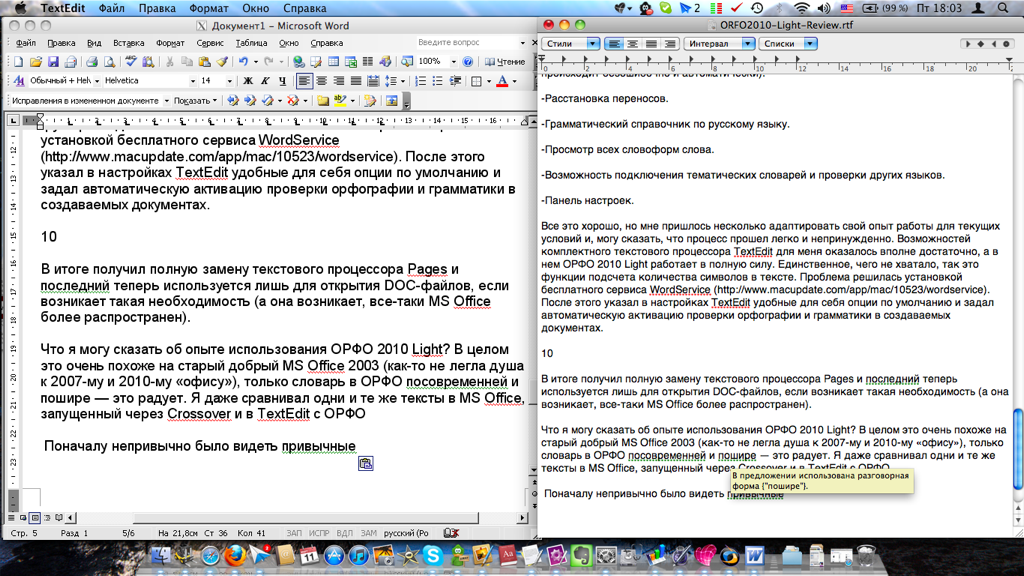Click the Показать button in review toolbar
The height and width of the screenshot is (576, 1024).
(194, 101)
